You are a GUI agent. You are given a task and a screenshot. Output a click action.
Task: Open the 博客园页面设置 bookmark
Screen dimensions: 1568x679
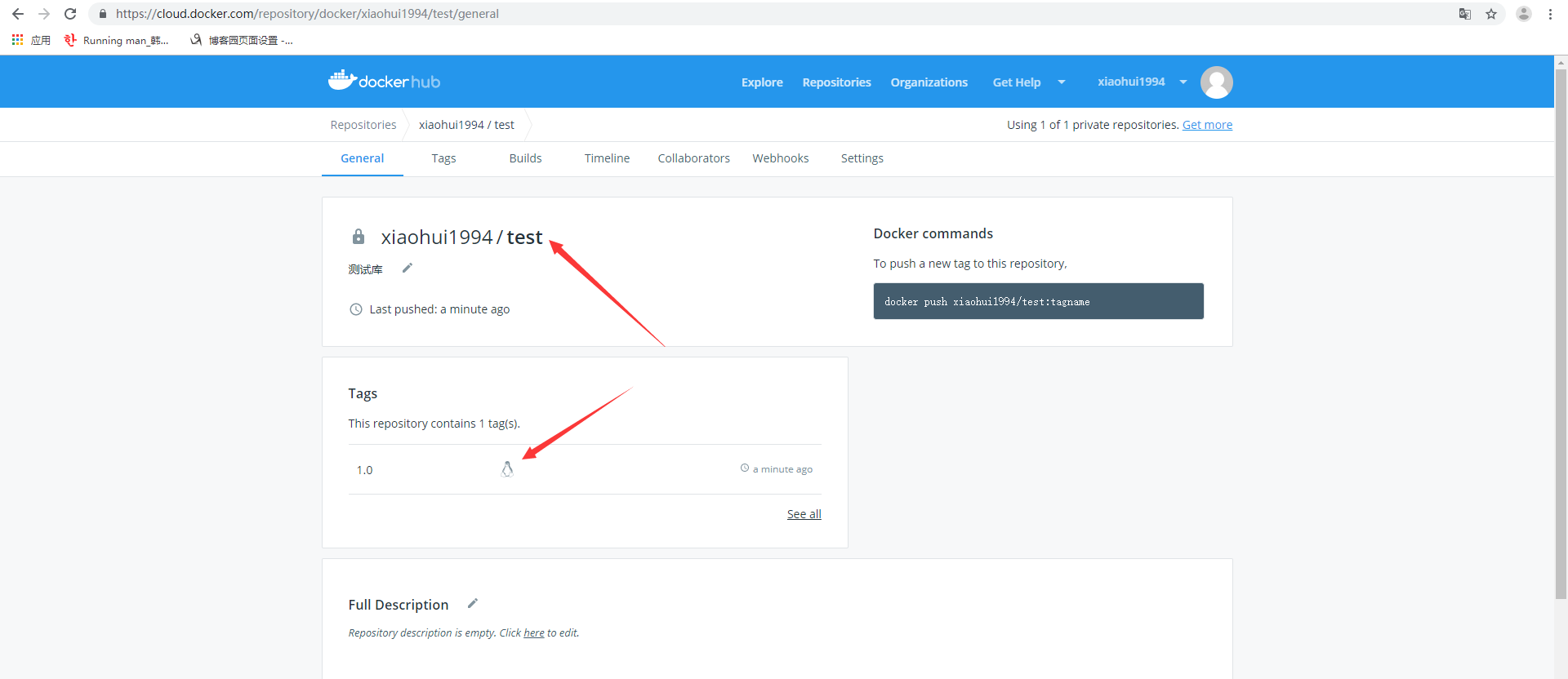[242, 40]
